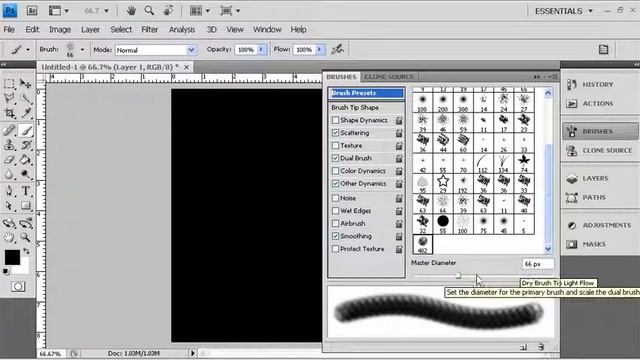640x360 pixels.
Task: Select the Rectangular Marquee tool
Action: [x=9, y=84]
